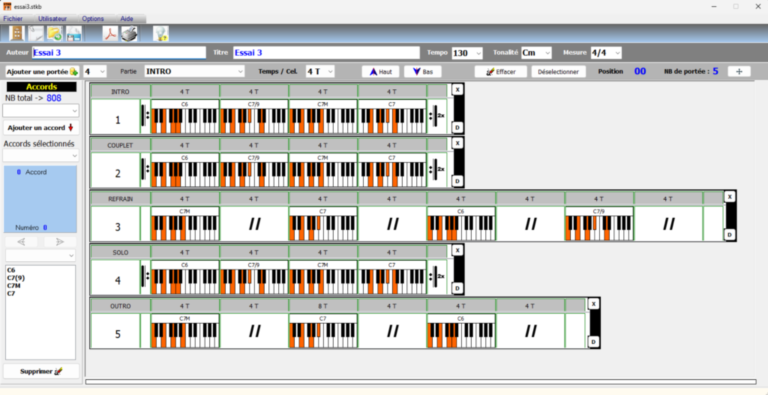This screenshot has width=768, height=395.
Task: Click the D button on staff 2
Action: (457, 181)
